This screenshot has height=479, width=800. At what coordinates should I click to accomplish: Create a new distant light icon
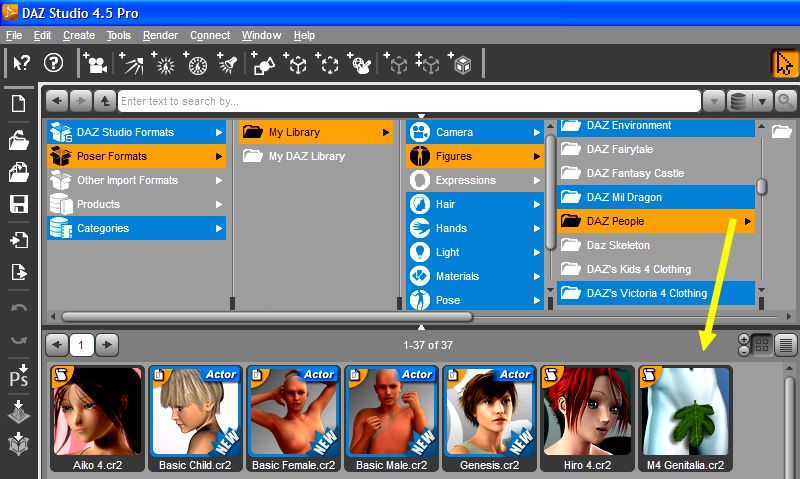pyautogui.click(x=131, y=63)
